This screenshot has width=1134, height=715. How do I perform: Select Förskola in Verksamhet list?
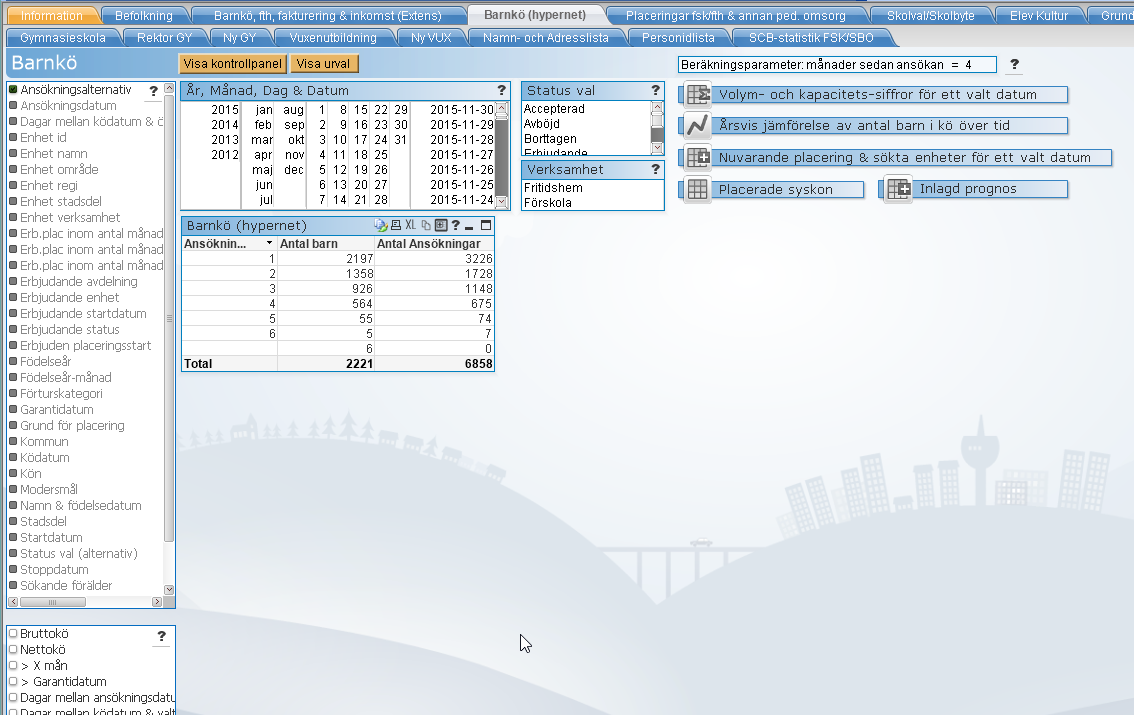pyautogui.click(x=547, y=202)
